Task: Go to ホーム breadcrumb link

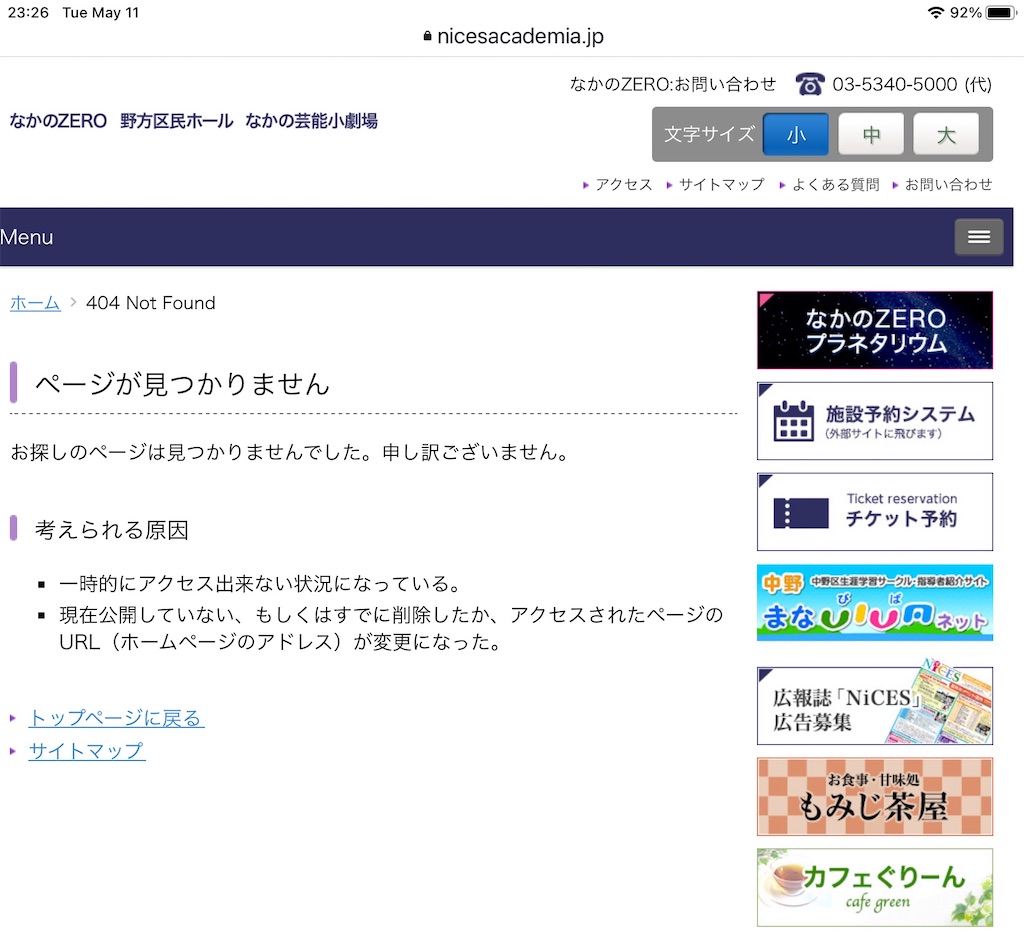Action: [x=35, y=303]
